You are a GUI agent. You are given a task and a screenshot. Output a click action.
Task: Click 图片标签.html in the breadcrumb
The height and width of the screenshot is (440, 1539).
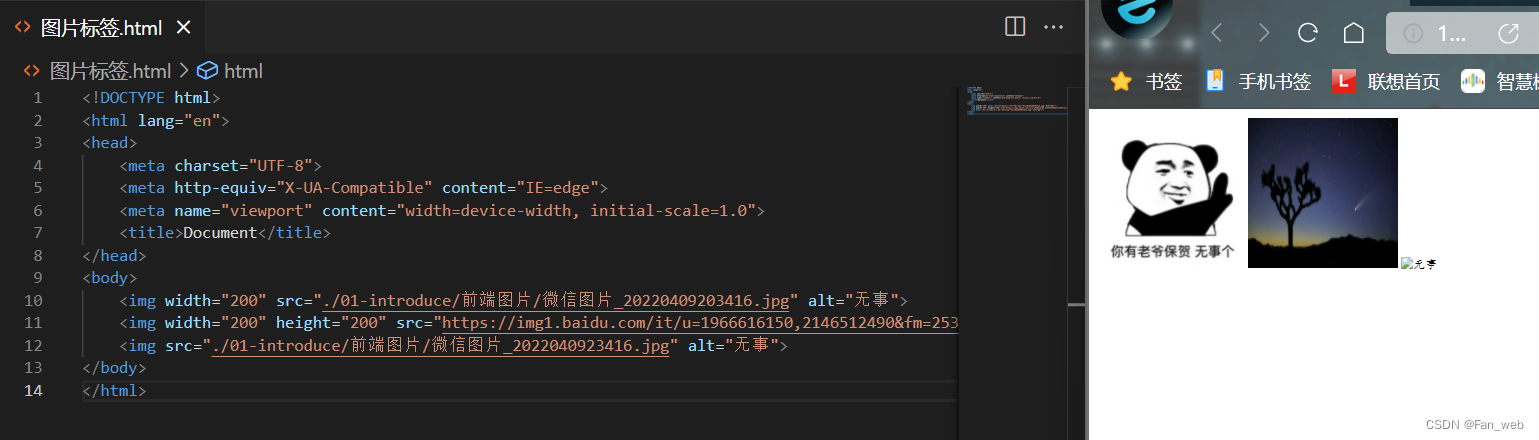(110, 71)
